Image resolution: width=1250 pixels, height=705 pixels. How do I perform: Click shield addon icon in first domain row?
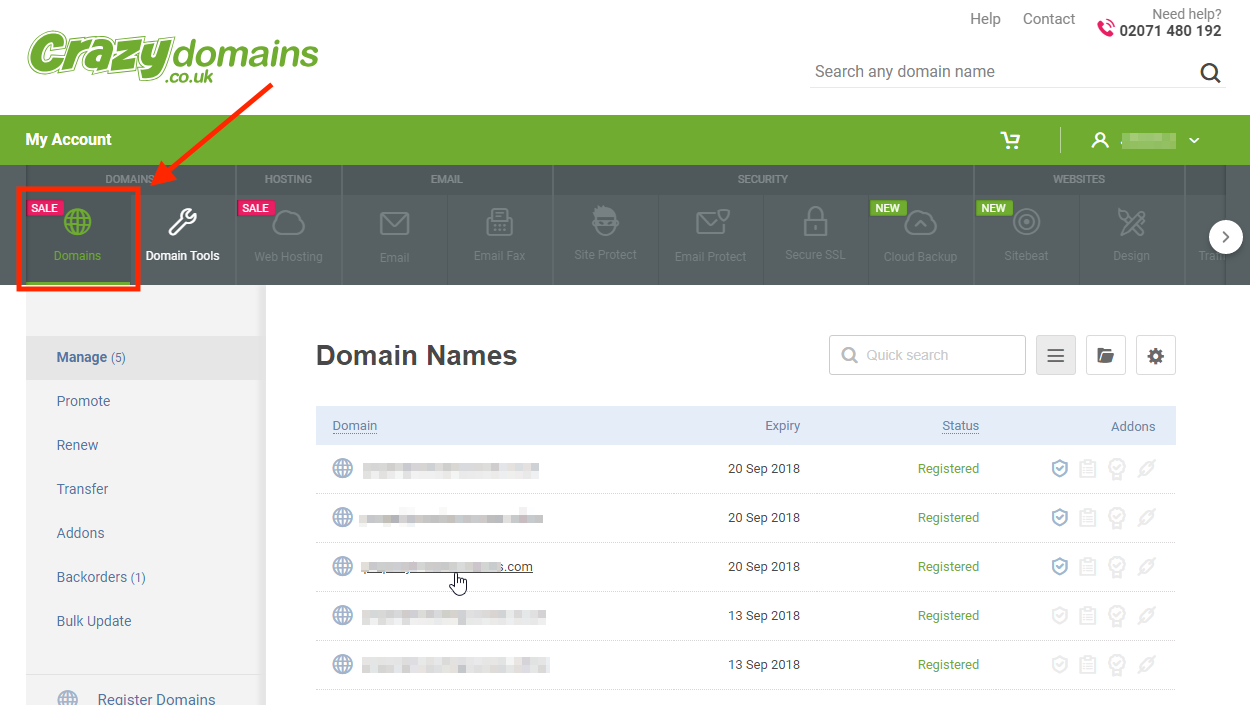(1060, 469)
